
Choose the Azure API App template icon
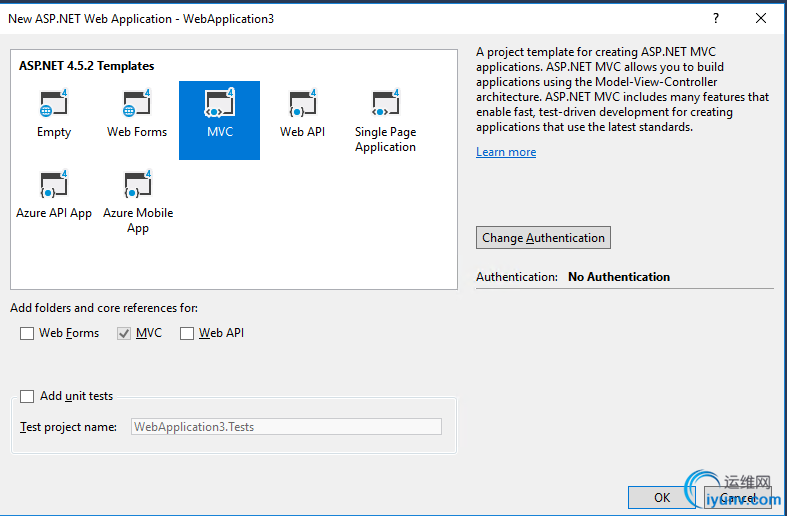(54, 184)
